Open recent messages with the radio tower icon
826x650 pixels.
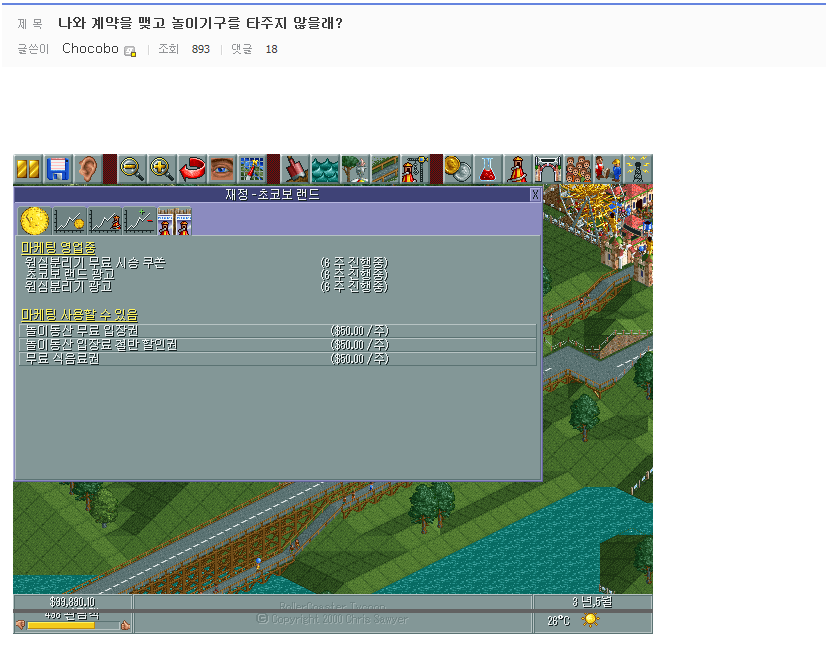coord(638,169)
